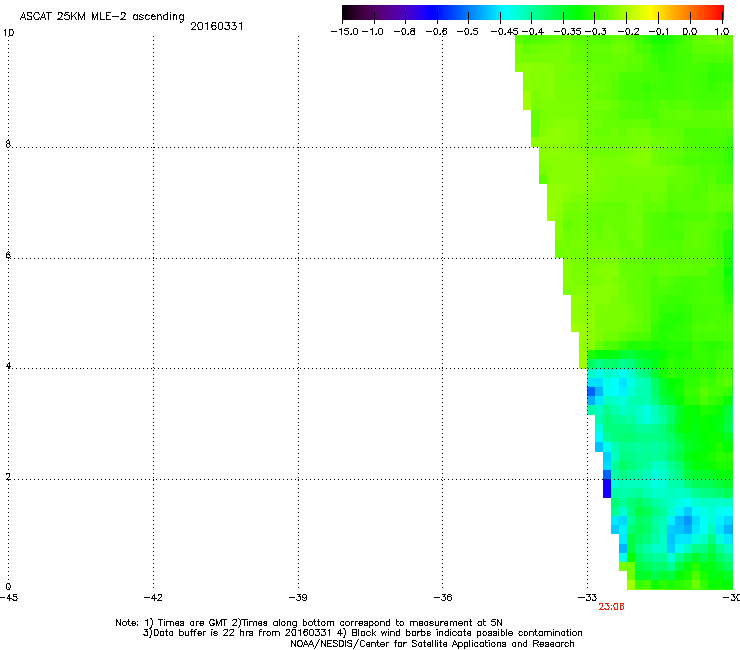The height and width of the screenshot is (650, 740).
Task: Click the colorbar label -0.8
Action: (x=404, y=32)
